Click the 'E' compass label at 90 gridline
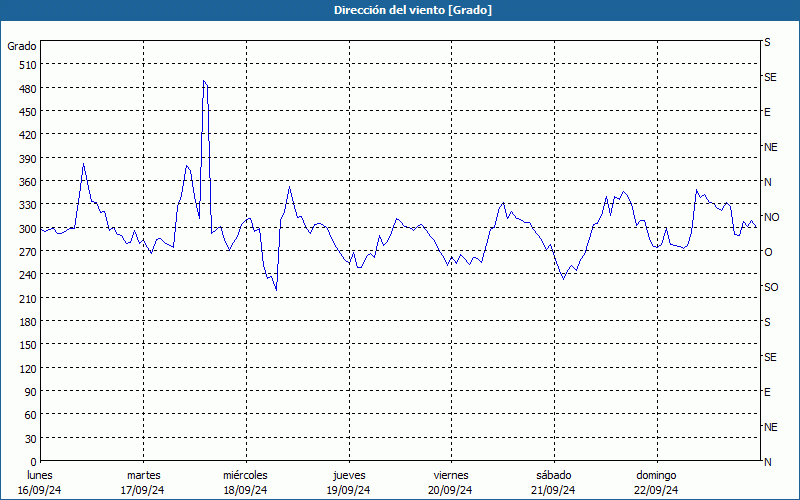The width and height of the screenshot is (800, 500). pyautogui.click(x=767, y=392)
